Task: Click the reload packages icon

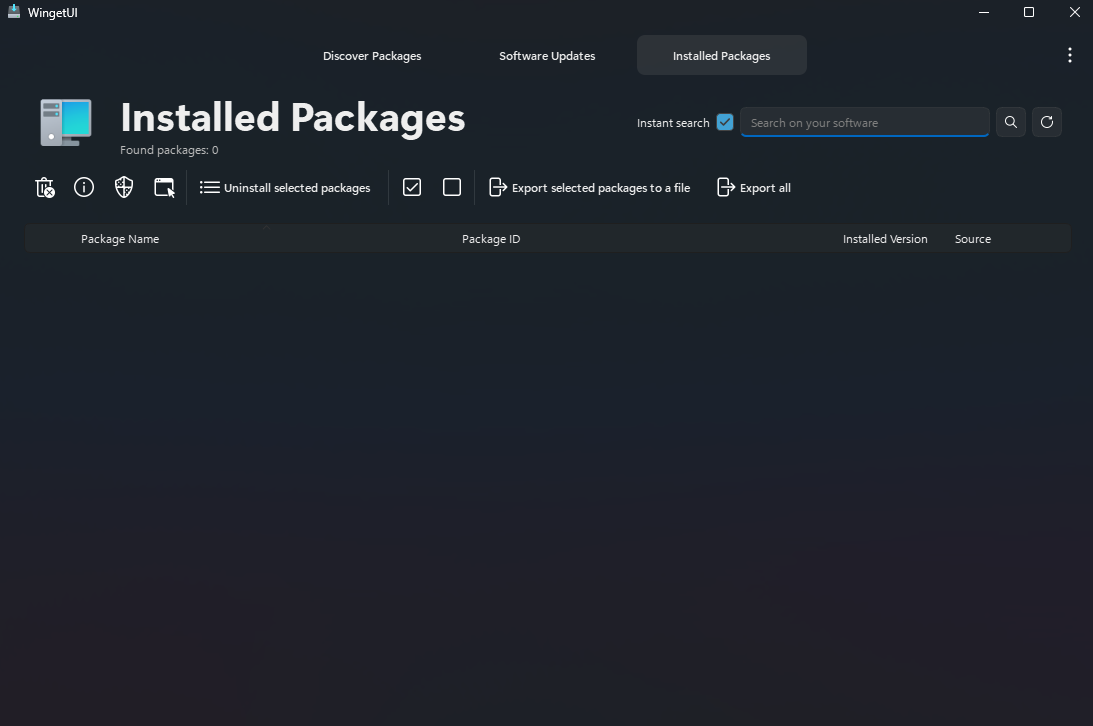Action: 1047,121
